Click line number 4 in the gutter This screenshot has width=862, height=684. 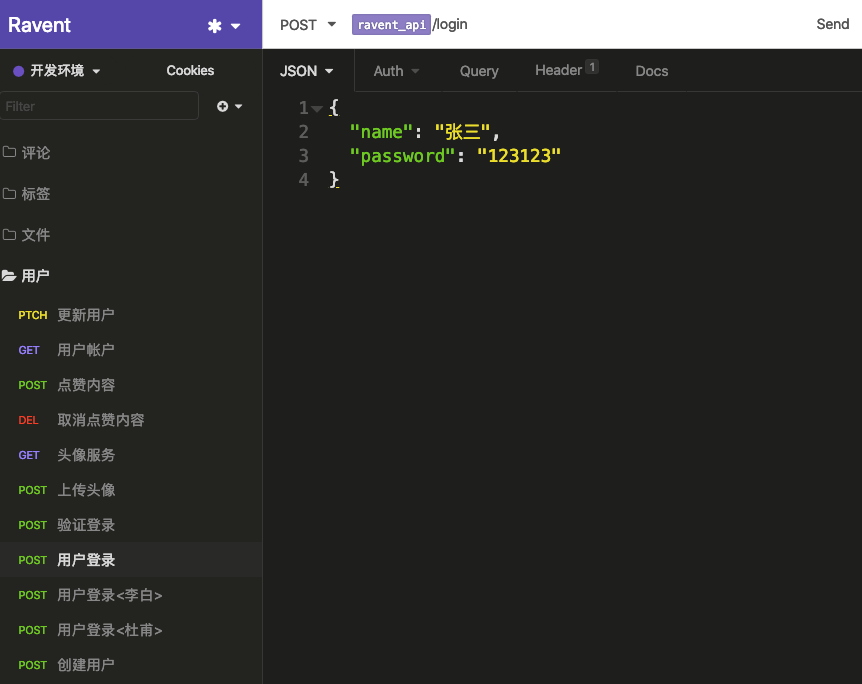(303, 180)
